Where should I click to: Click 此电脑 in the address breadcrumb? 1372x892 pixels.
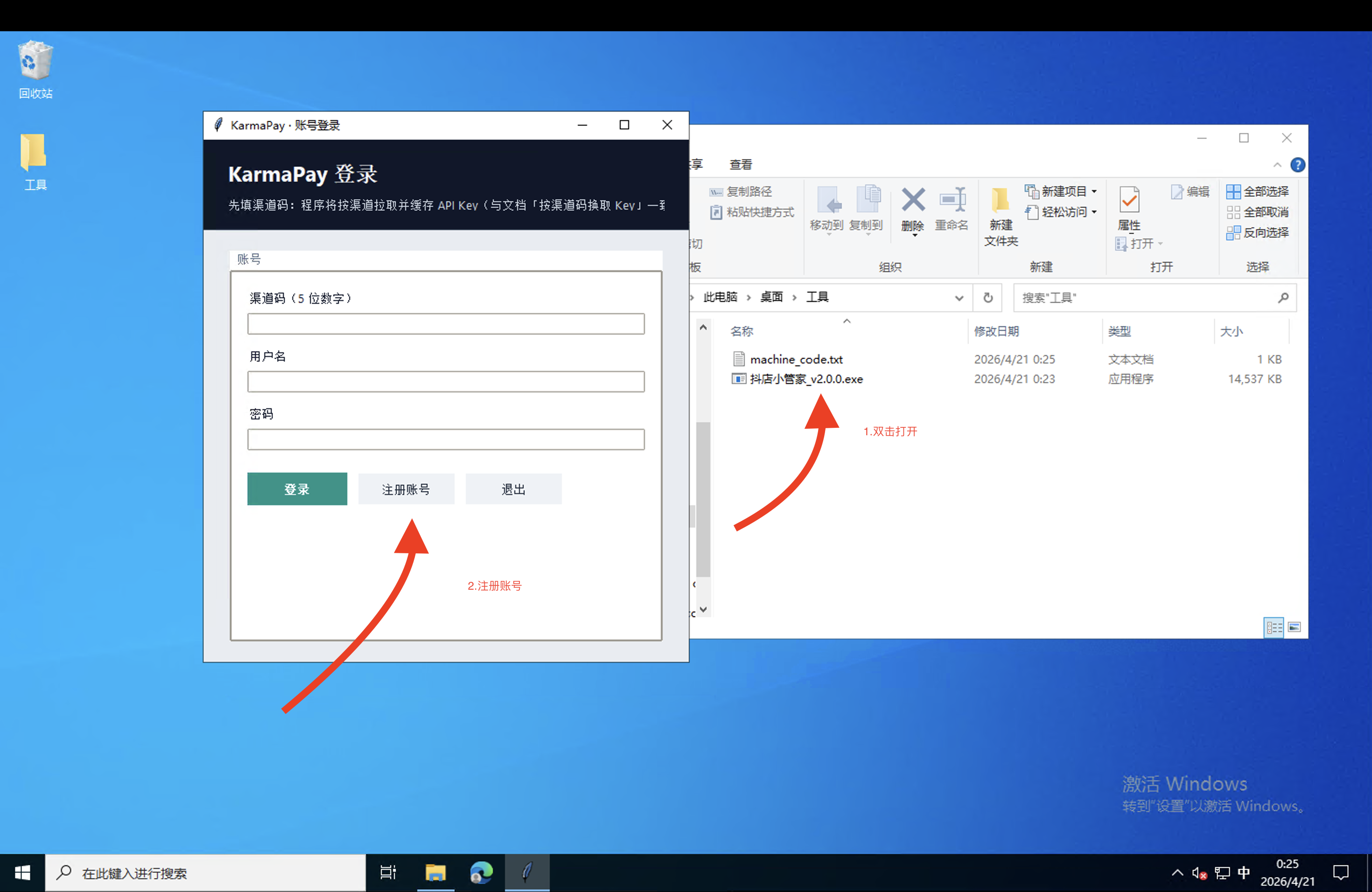[x=720, y=297]
